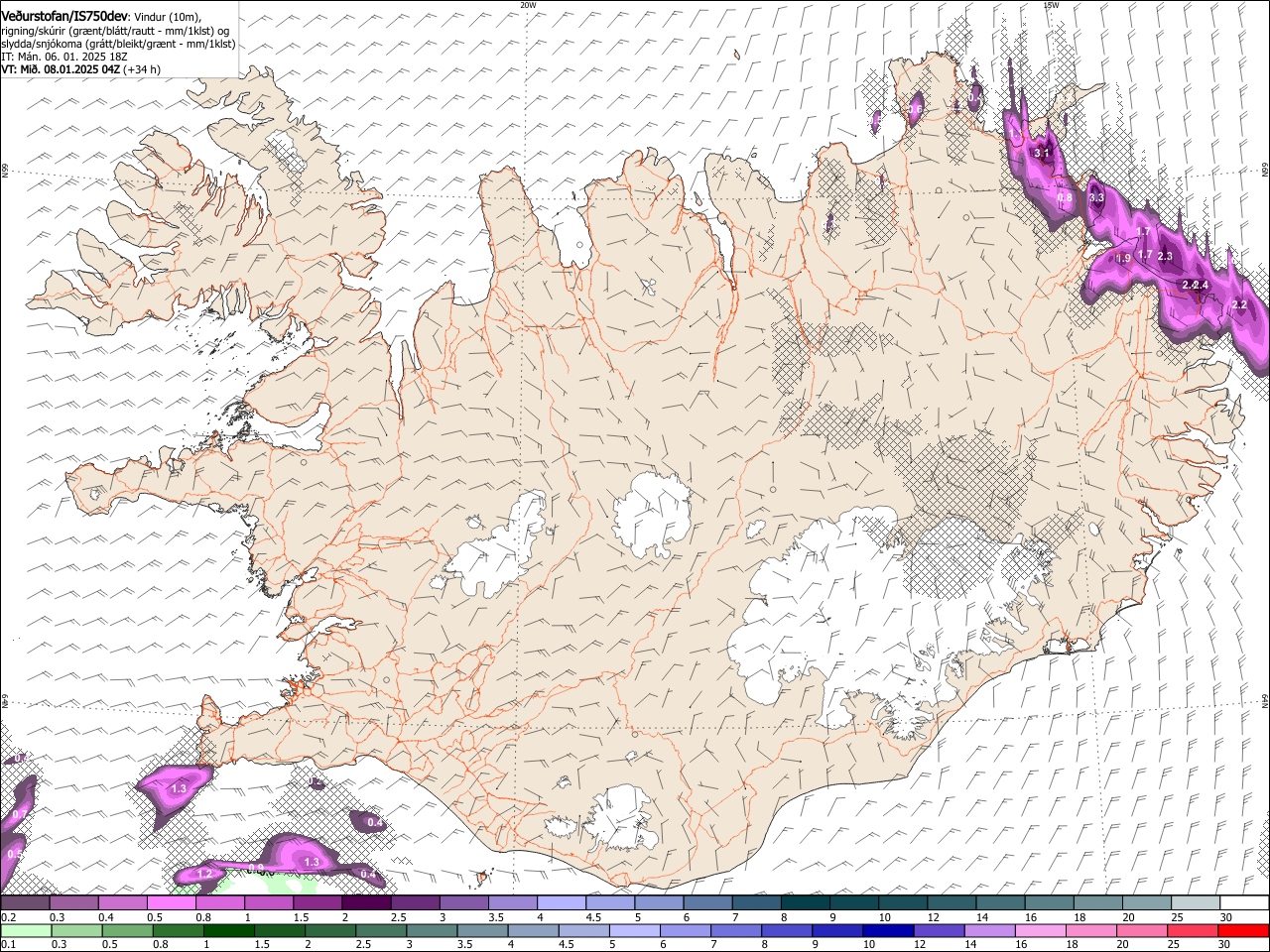Click the 2.2 value near the eastern edge

1238,304
